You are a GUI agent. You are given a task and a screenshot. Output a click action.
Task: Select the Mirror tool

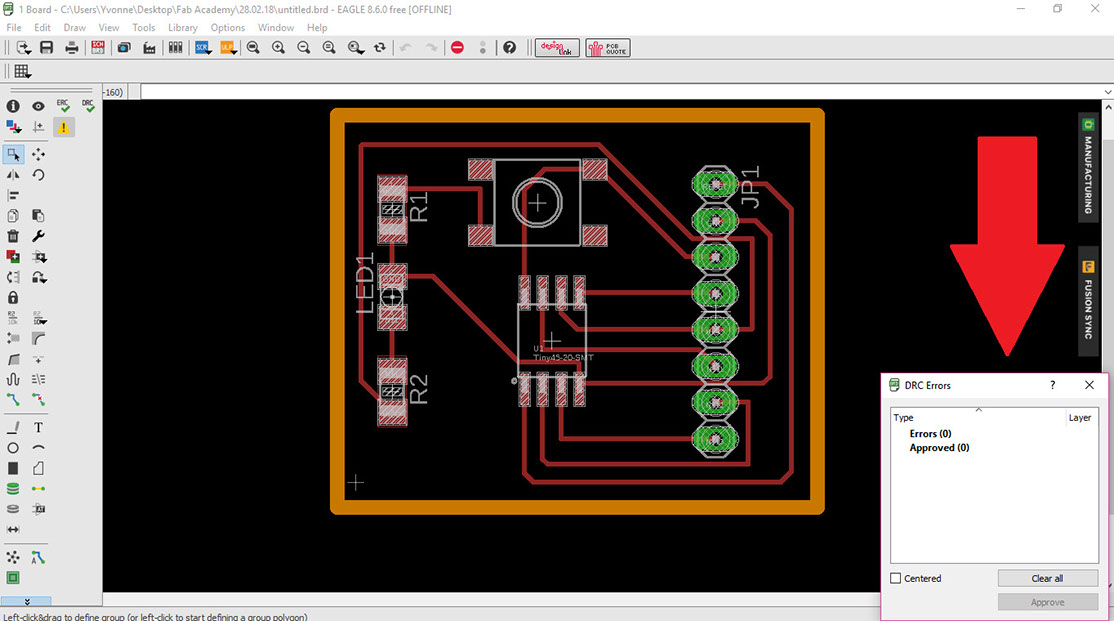(x=13, y=175)
